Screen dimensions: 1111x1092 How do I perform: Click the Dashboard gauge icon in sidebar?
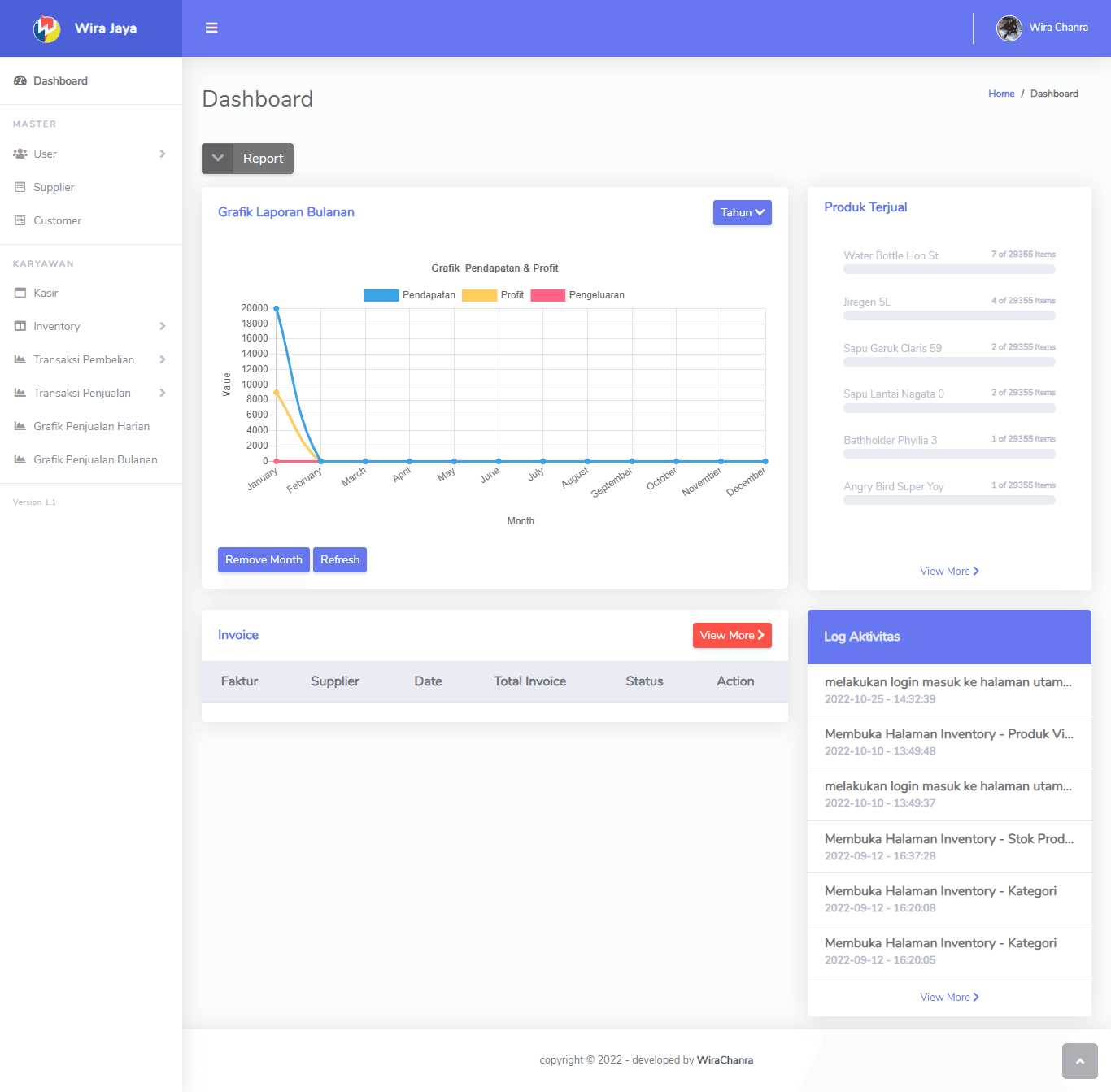(x=20, y=80)
